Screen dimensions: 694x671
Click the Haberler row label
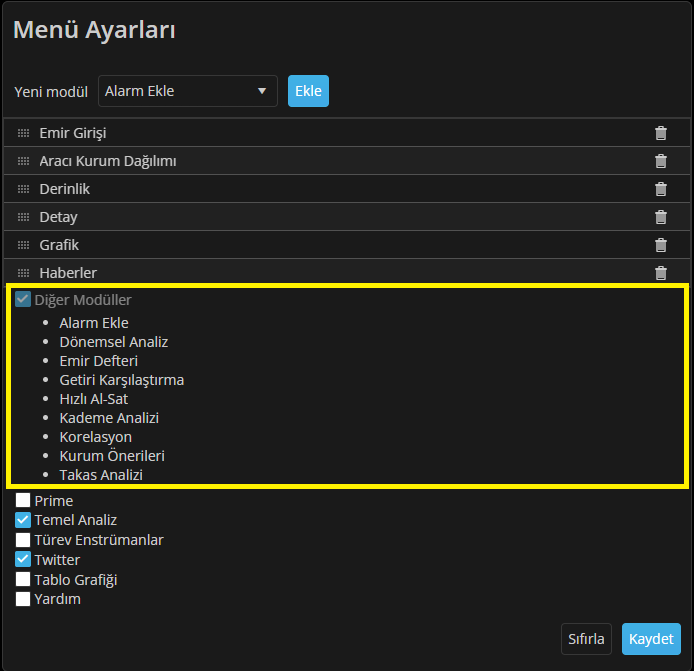(68, 273)
